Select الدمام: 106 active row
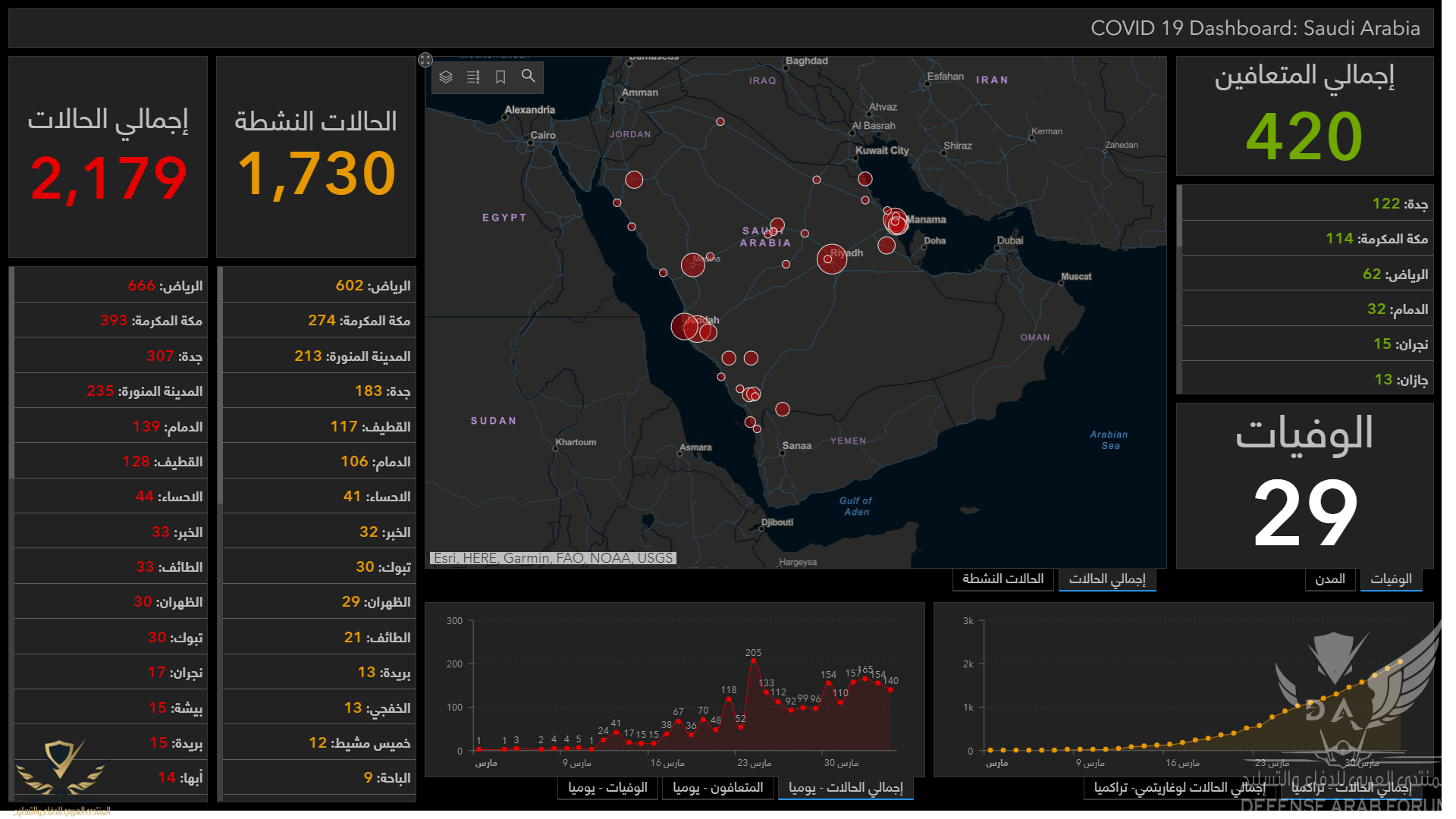This screenshot has width=1456, height=819. 318,462
